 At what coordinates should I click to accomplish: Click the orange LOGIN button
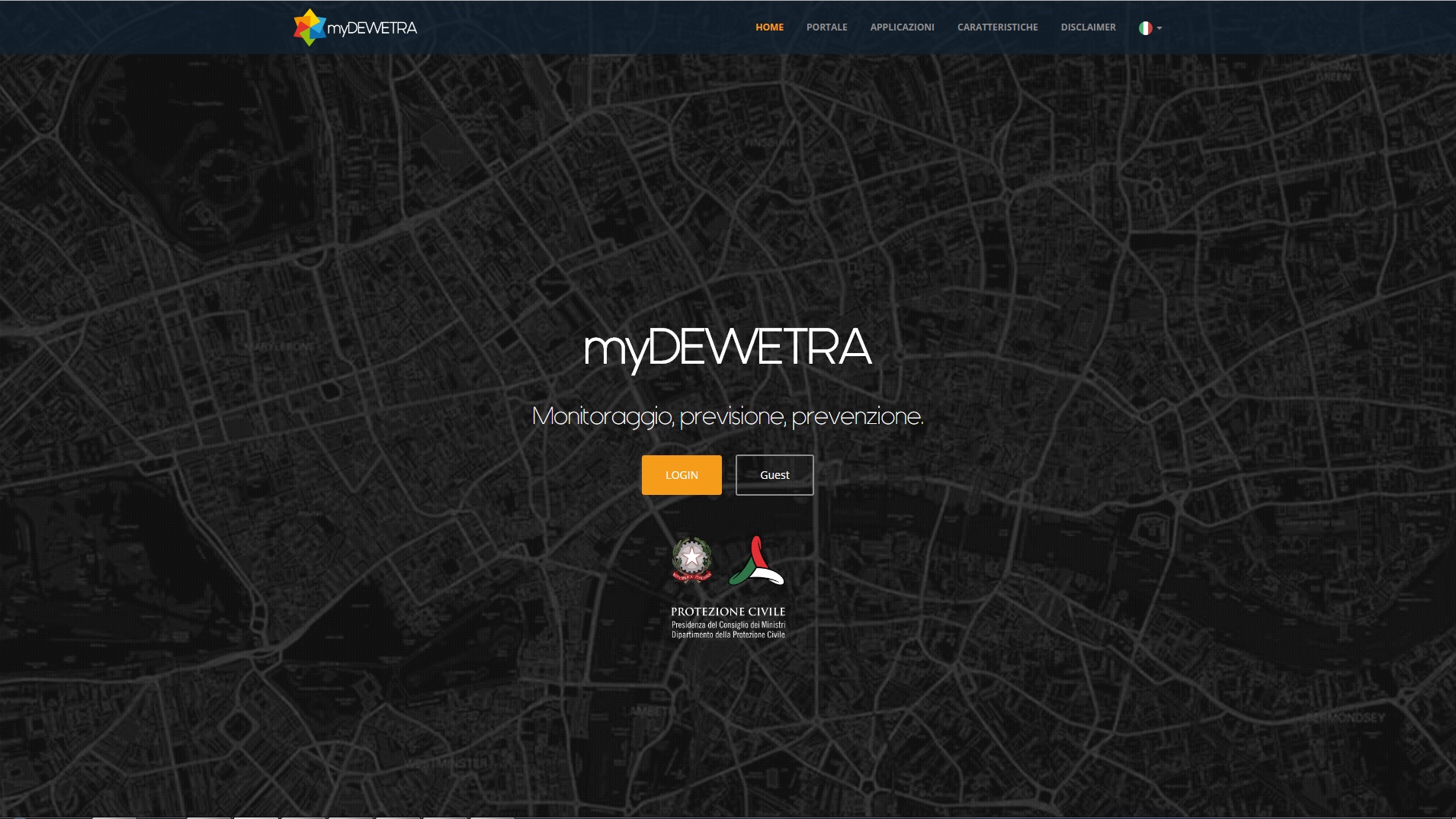tap(681, 475)
